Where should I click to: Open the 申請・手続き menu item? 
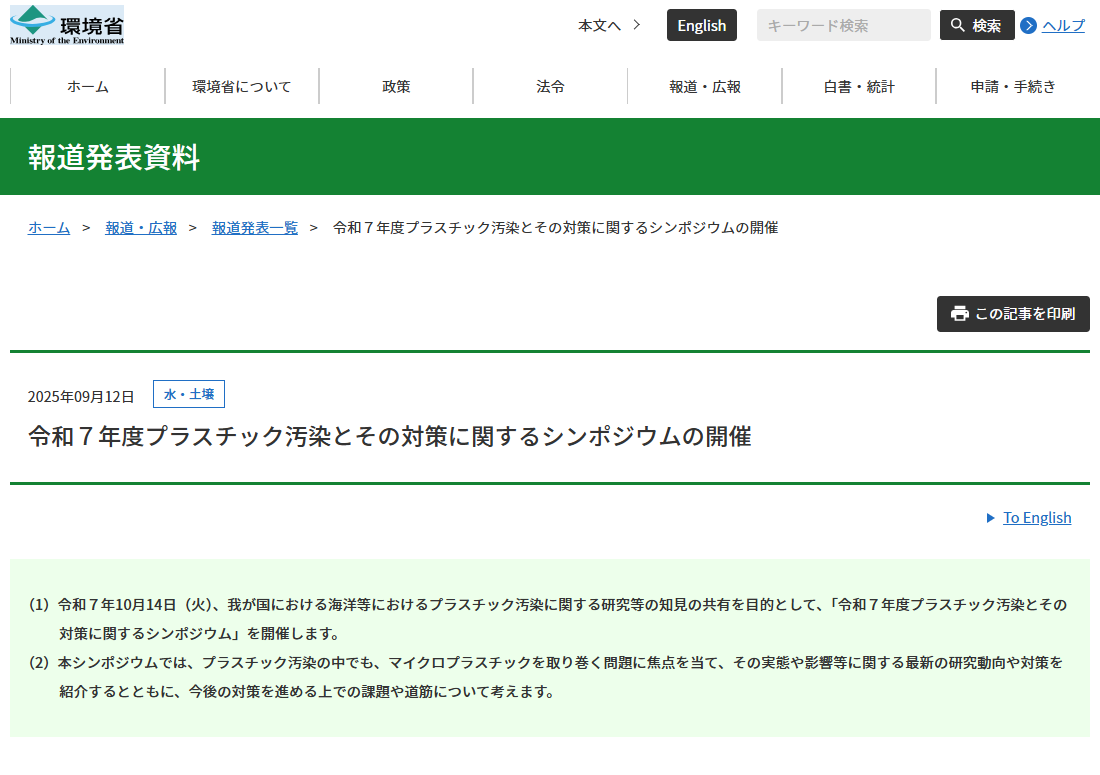(x=1013, y=86)
